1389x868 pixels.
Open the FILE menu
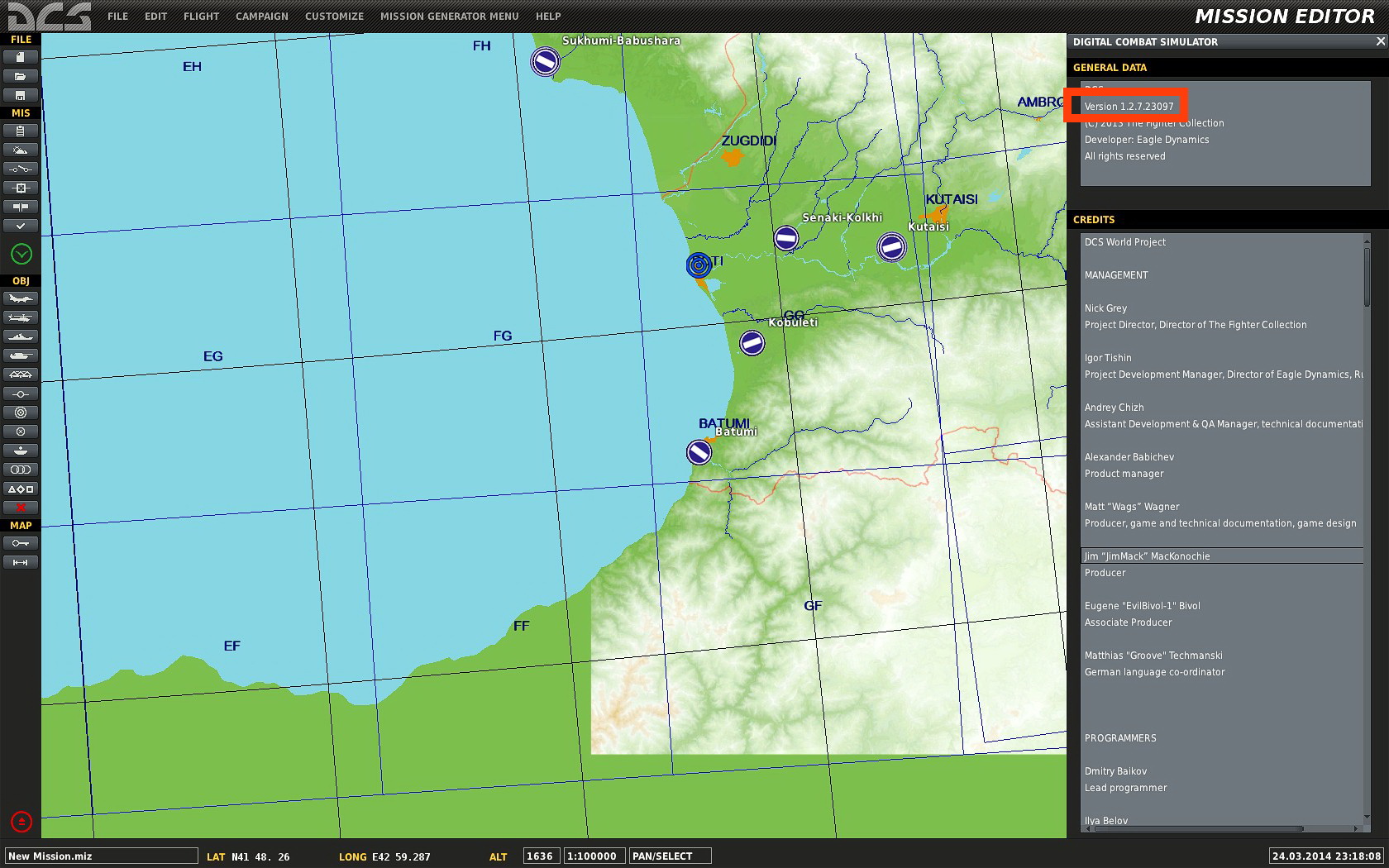click(117, 17)
